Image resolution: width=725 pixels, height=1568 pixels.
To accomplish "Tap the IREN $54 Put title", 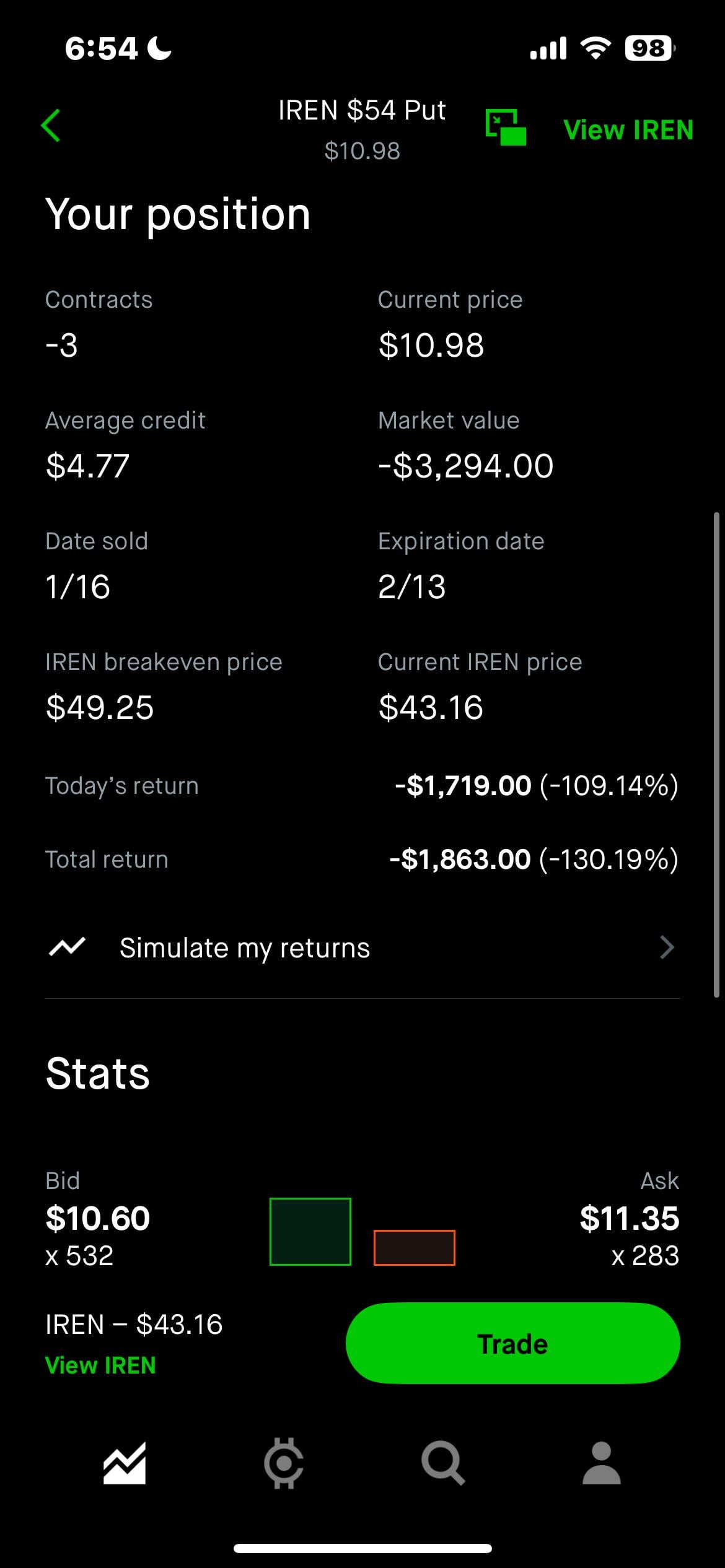I will click(362, 111).
